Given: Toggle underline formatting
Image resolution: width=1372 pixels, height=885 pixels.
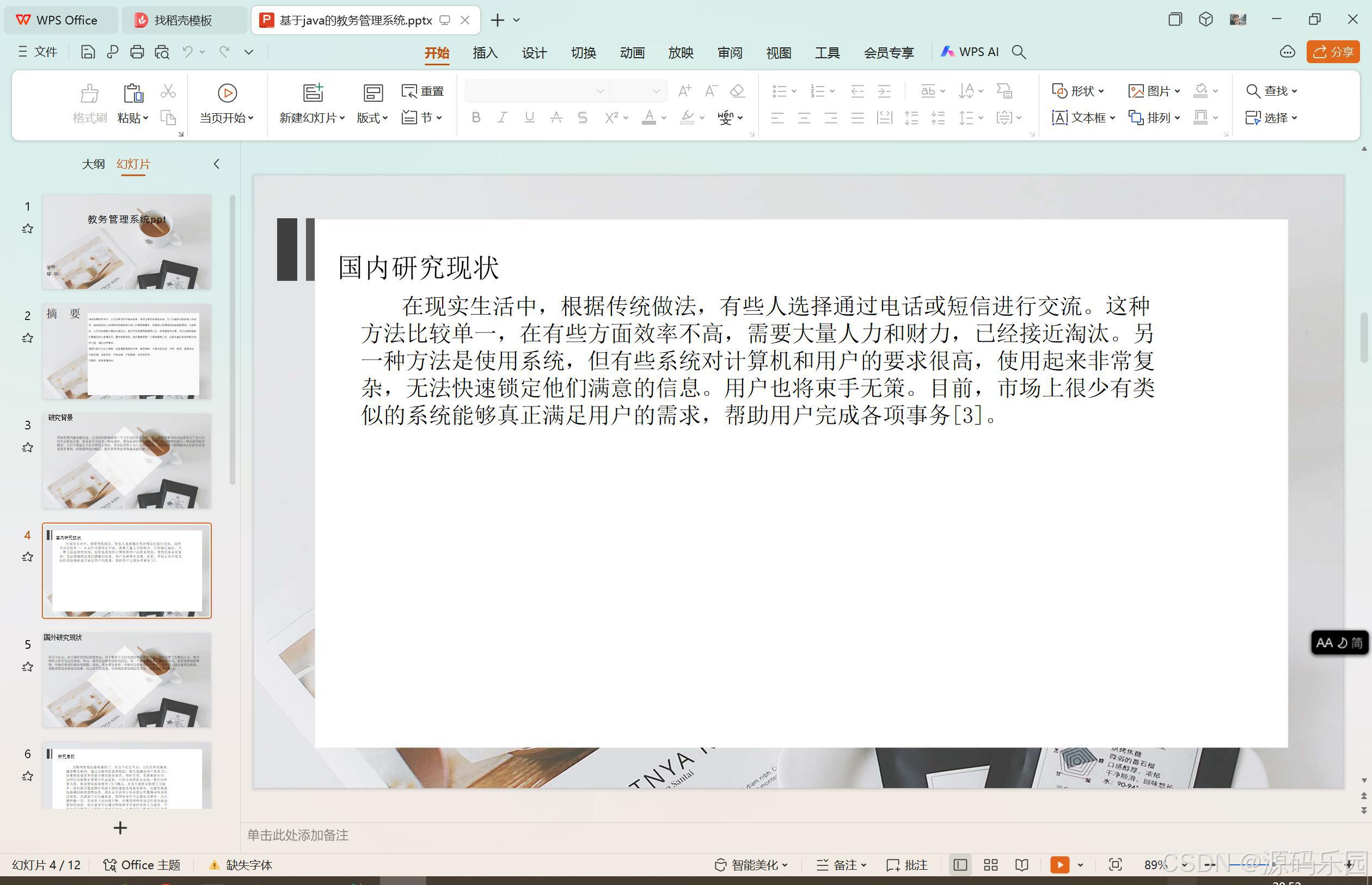Looking at the screenshot, I should (529, 117).
